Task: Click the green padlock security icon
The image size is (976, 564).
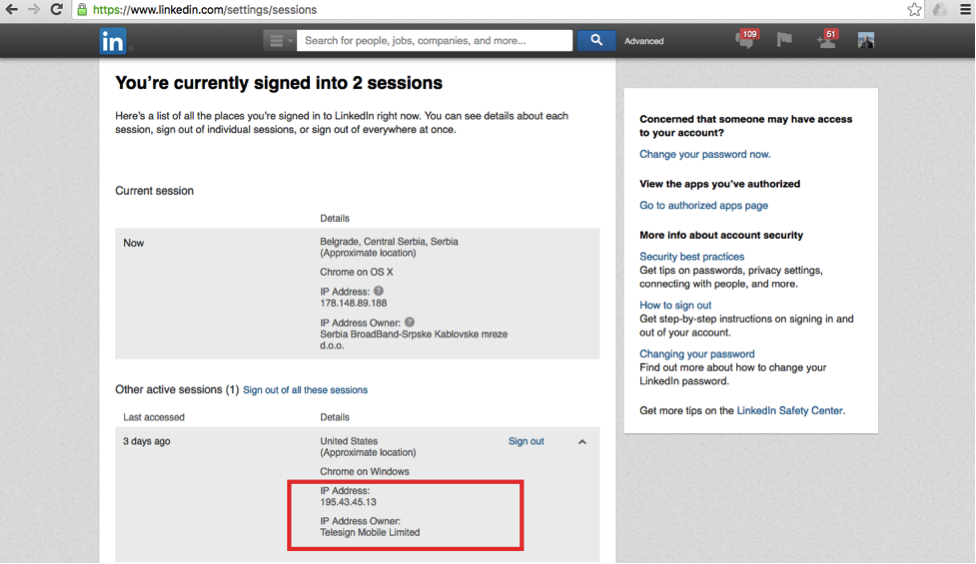Action: click(82, 9)
